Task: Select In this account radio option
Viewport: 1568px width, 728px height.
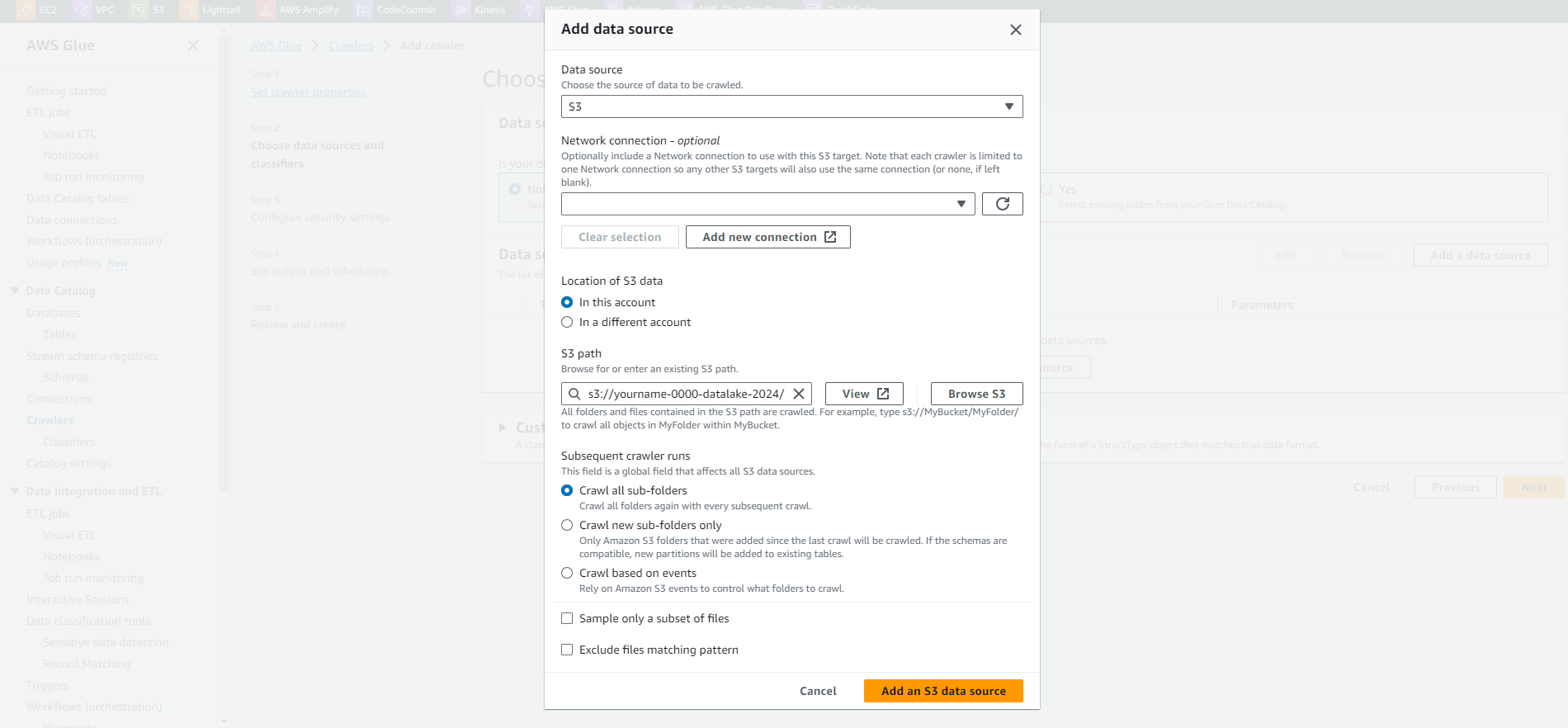Action: tap(567, 302)
